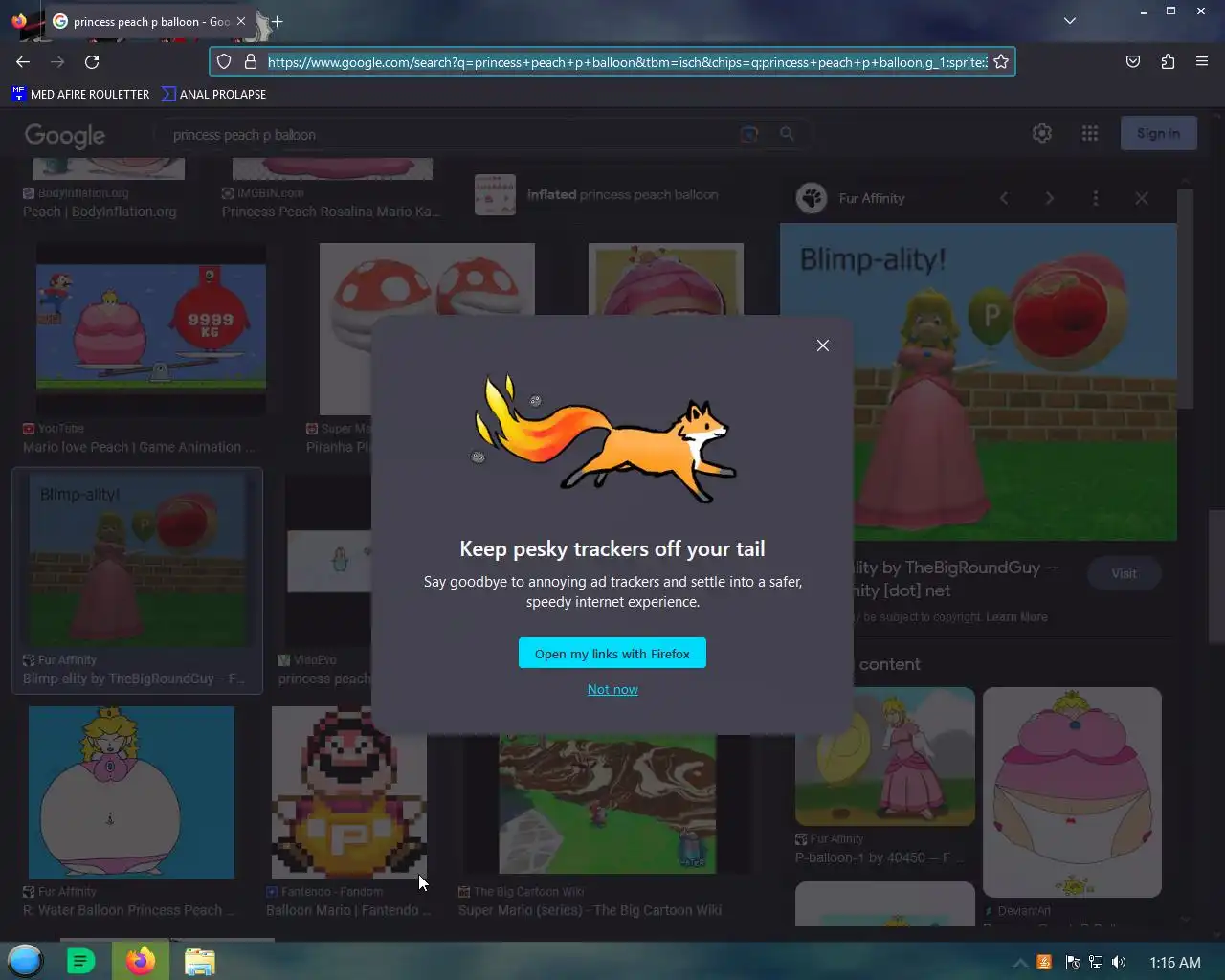
Task: Click Fur Affinity paw source icon
Action: [812, 198]
